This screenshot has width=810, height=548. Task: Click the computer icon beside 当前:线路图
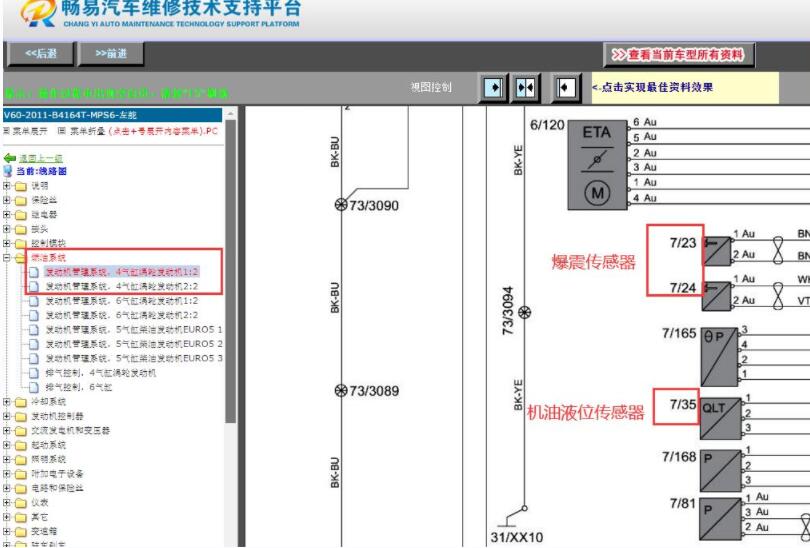[x=8, y=171]
